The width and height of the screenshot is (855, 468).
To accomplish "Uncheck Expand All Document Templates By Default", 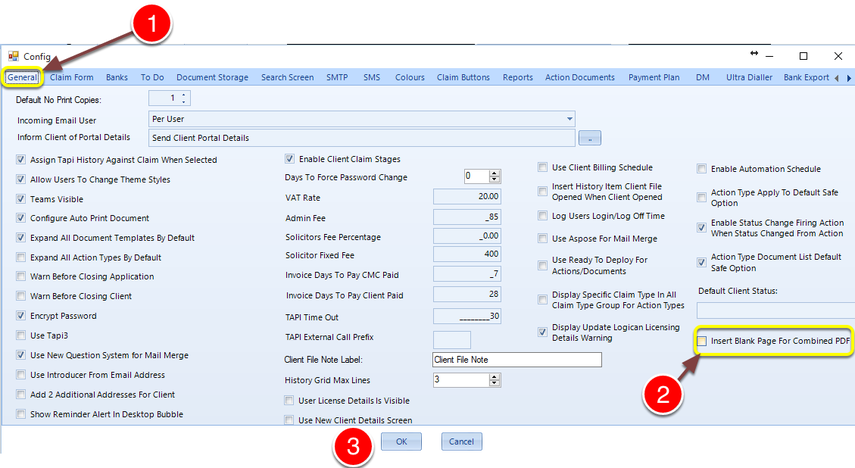I will 21,238.
